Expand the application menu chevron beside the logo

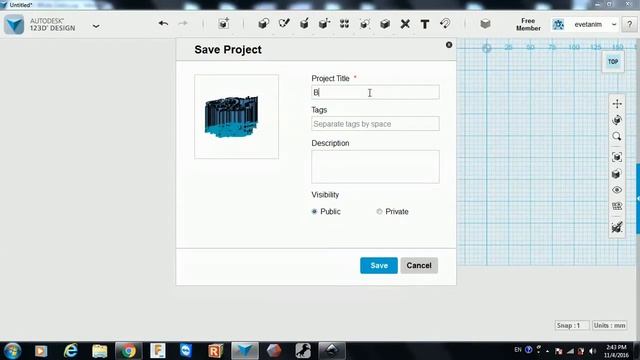pos(96,26)
